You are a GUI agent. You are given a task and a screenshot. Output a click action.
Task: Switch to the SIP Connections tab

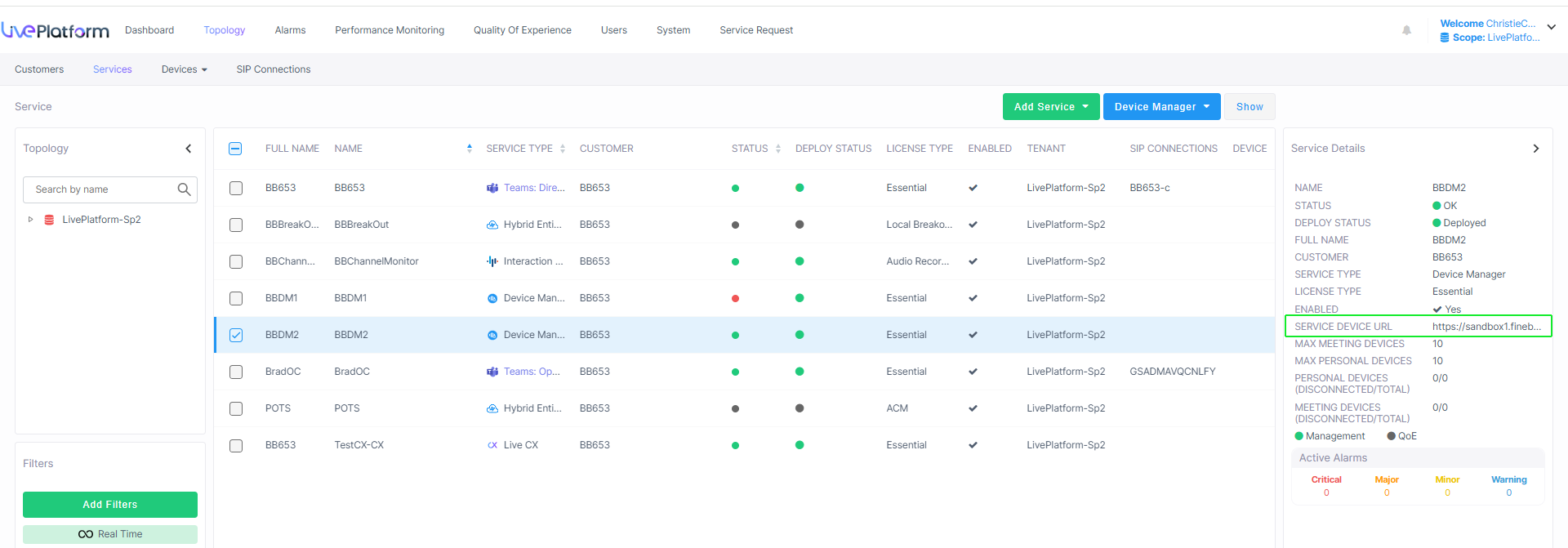coord(274,69)
